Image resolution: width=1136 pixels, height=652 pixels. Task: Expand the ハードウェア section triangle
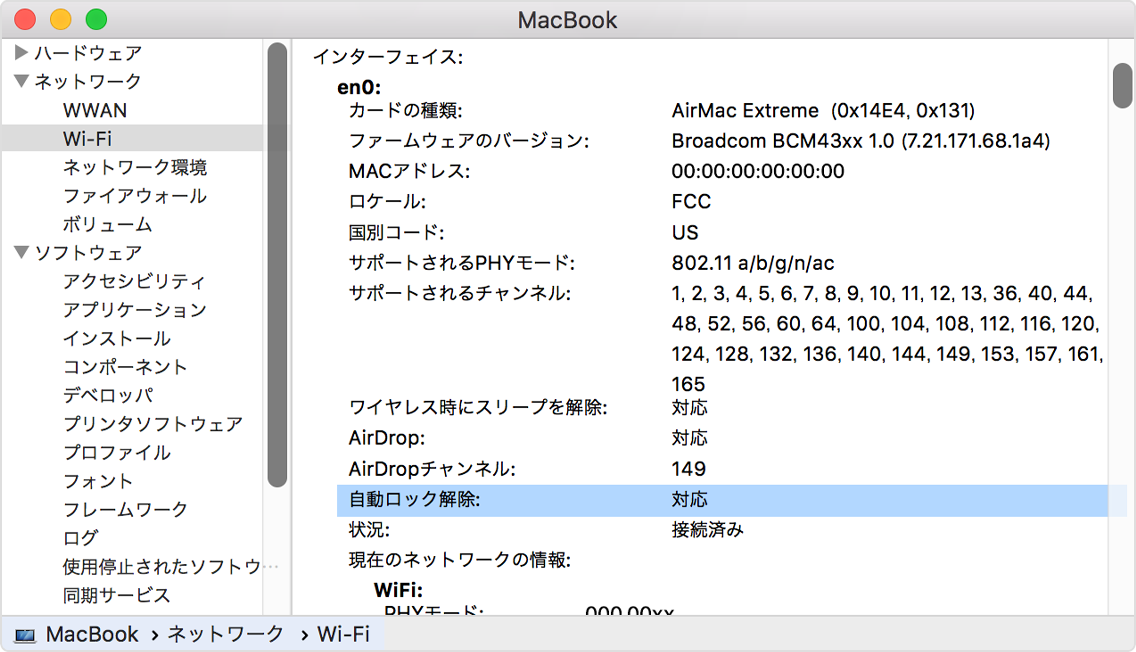point(21,53)
